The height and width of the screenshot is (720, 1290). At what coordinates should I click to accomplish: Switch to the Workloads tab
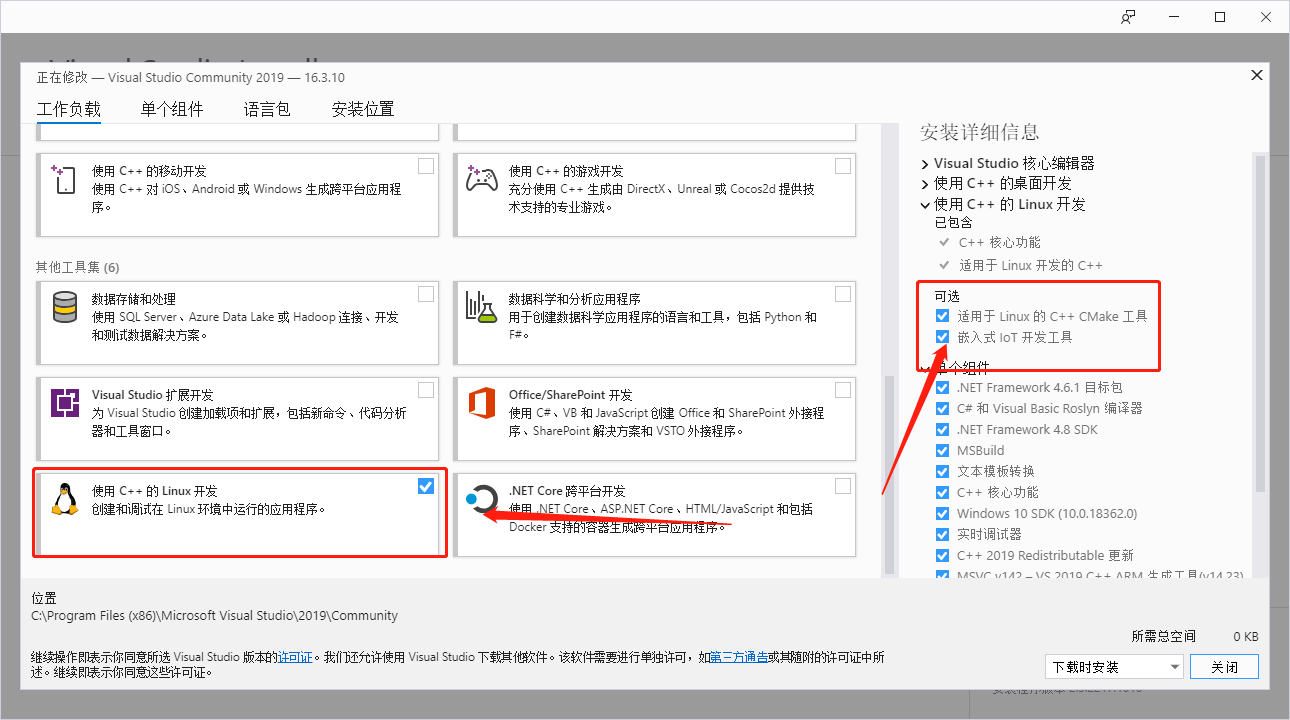point(69,109)
